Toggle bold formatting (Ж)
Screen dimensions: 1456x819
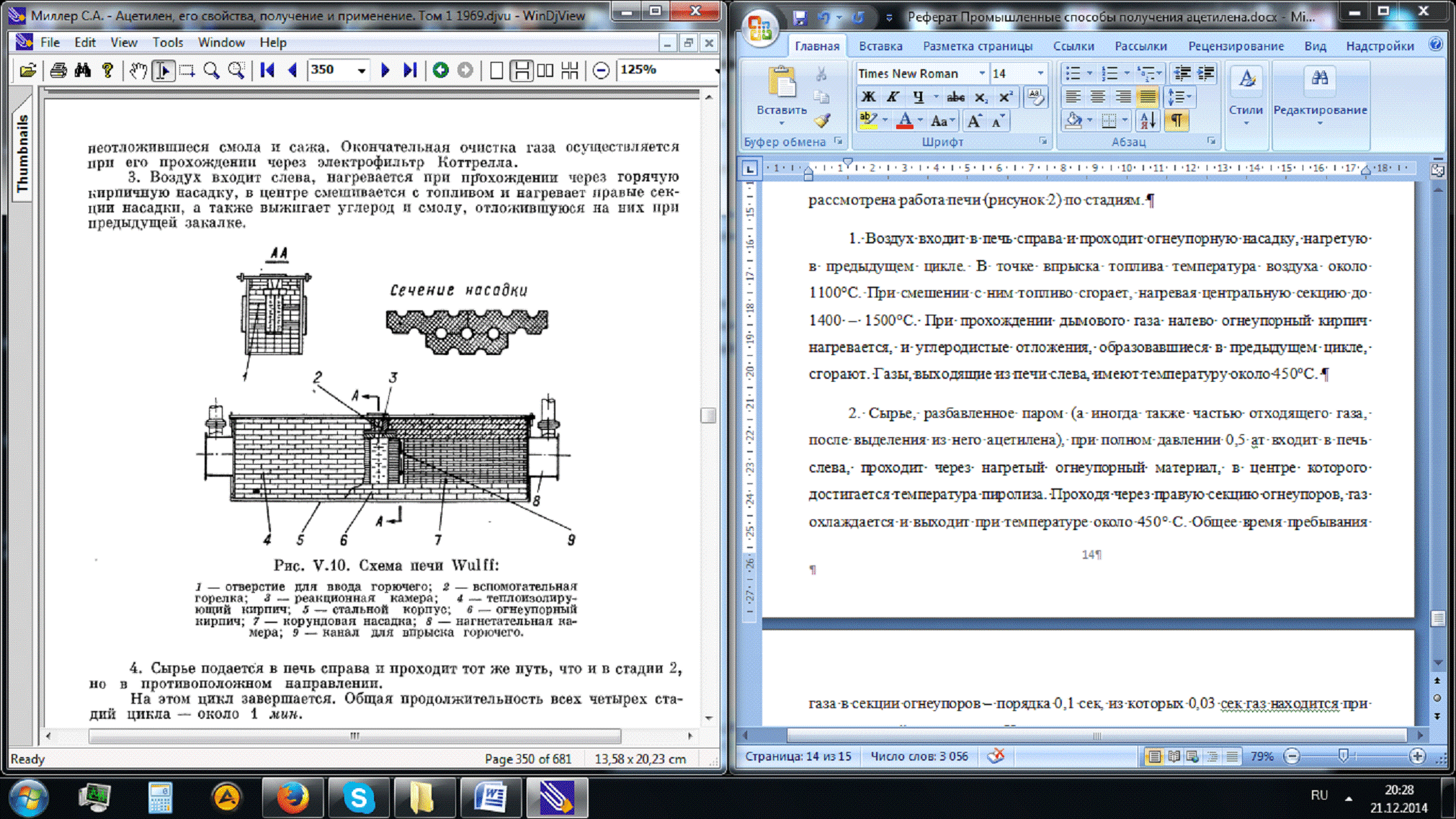coord(868,97)
